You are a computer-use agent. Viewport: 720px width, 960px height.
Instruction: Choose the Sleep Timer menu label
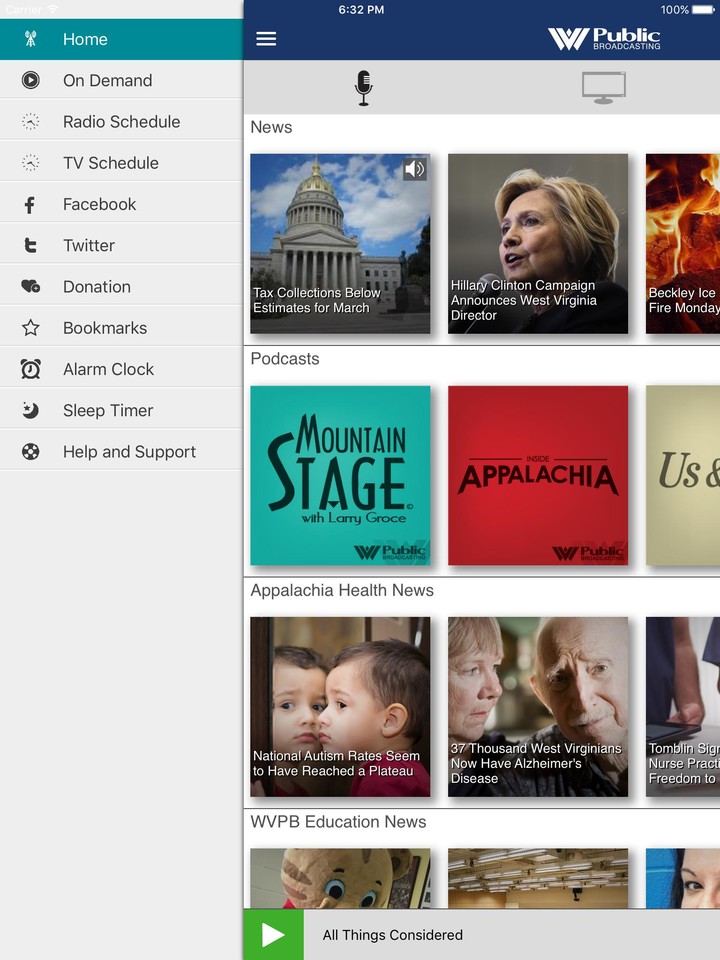[108, 410]
